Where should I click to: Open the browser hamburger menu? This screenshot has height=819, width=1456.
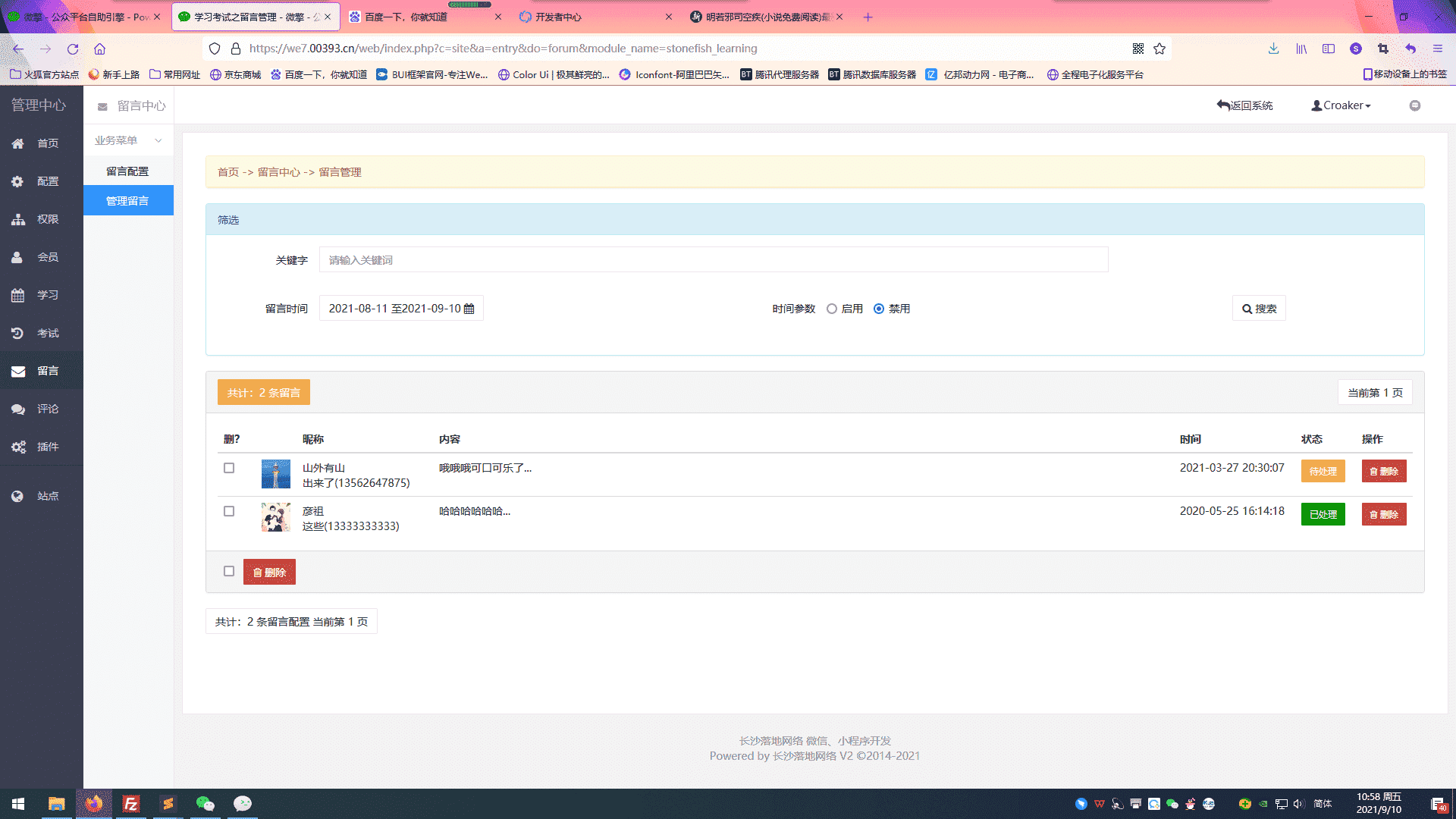(x=1438, y=49)
